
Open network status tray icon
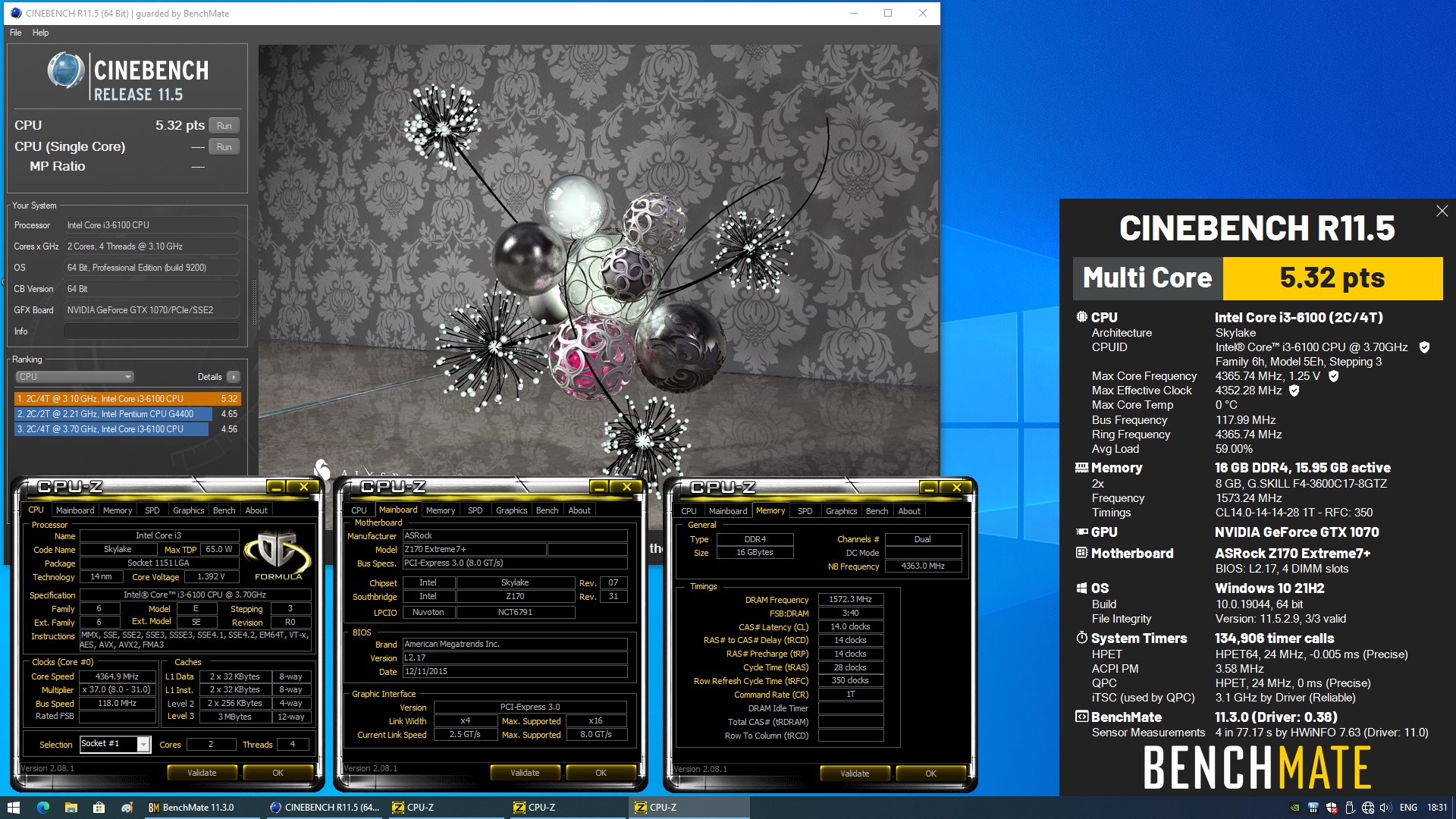1368,808
